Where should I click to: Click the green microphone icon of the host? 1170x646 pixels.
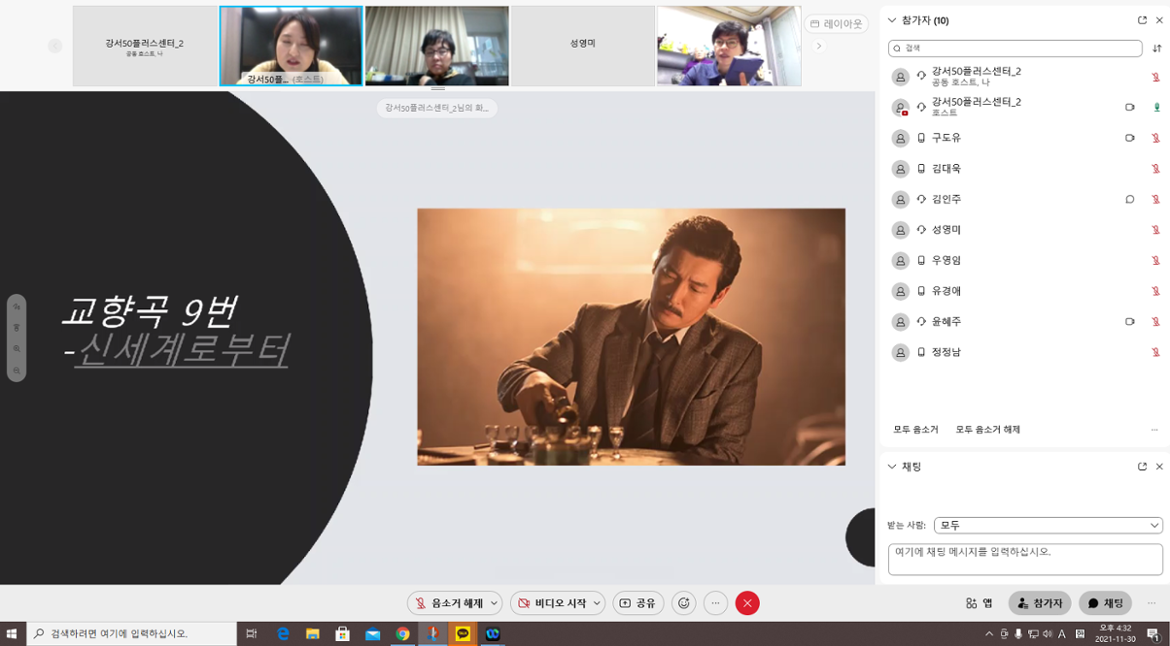[x=1157, y=107]
